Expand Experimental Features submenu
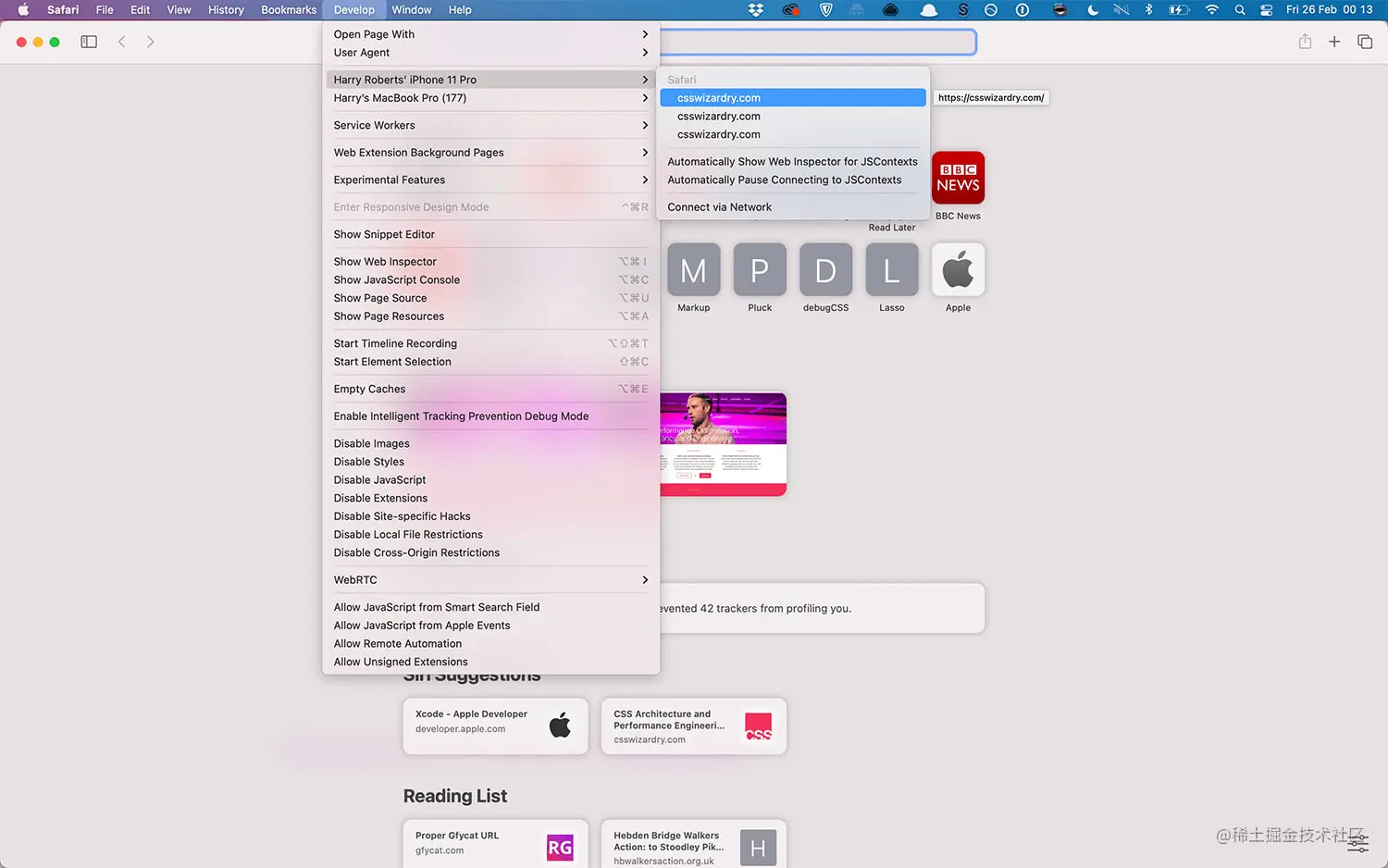The height and width of the screenshot is (868, 1388). [x=490, y=180]
